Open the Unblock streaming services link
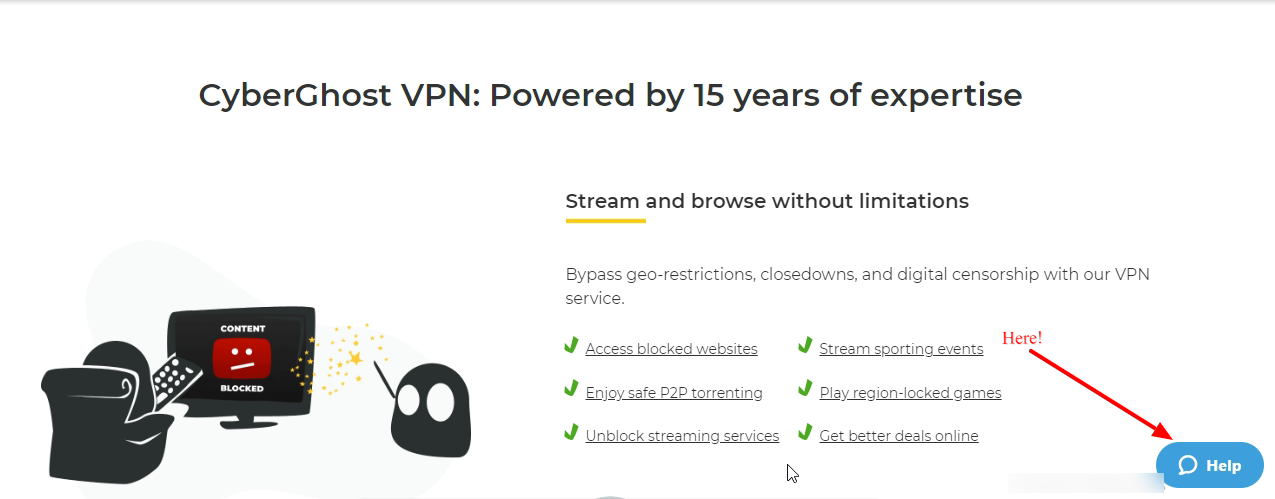Screen dimensions: 1275x499 tap(682, 436)
